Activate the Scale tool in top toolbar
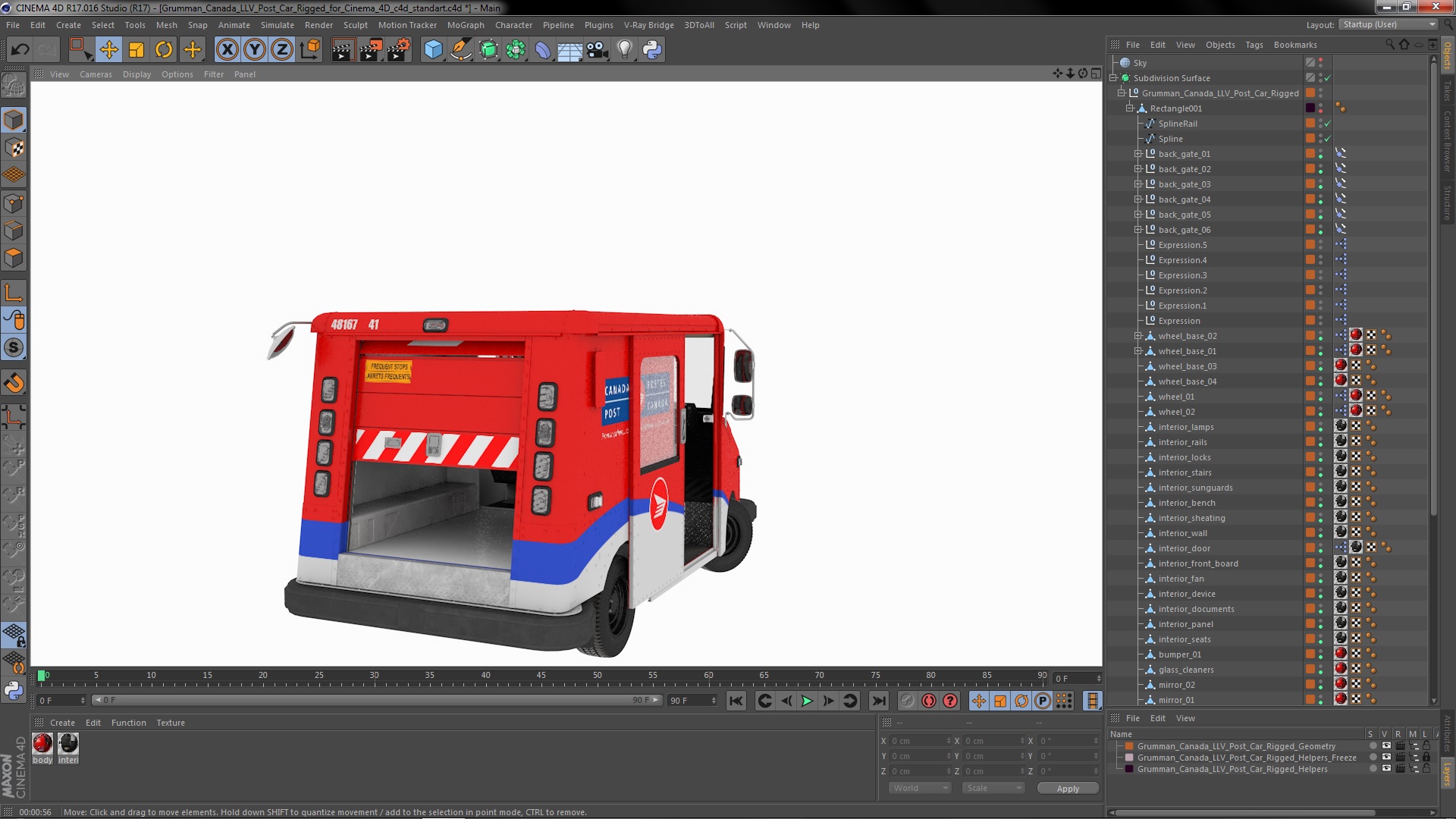Viewport: 1456px width, 819px height. pos(136,50)
